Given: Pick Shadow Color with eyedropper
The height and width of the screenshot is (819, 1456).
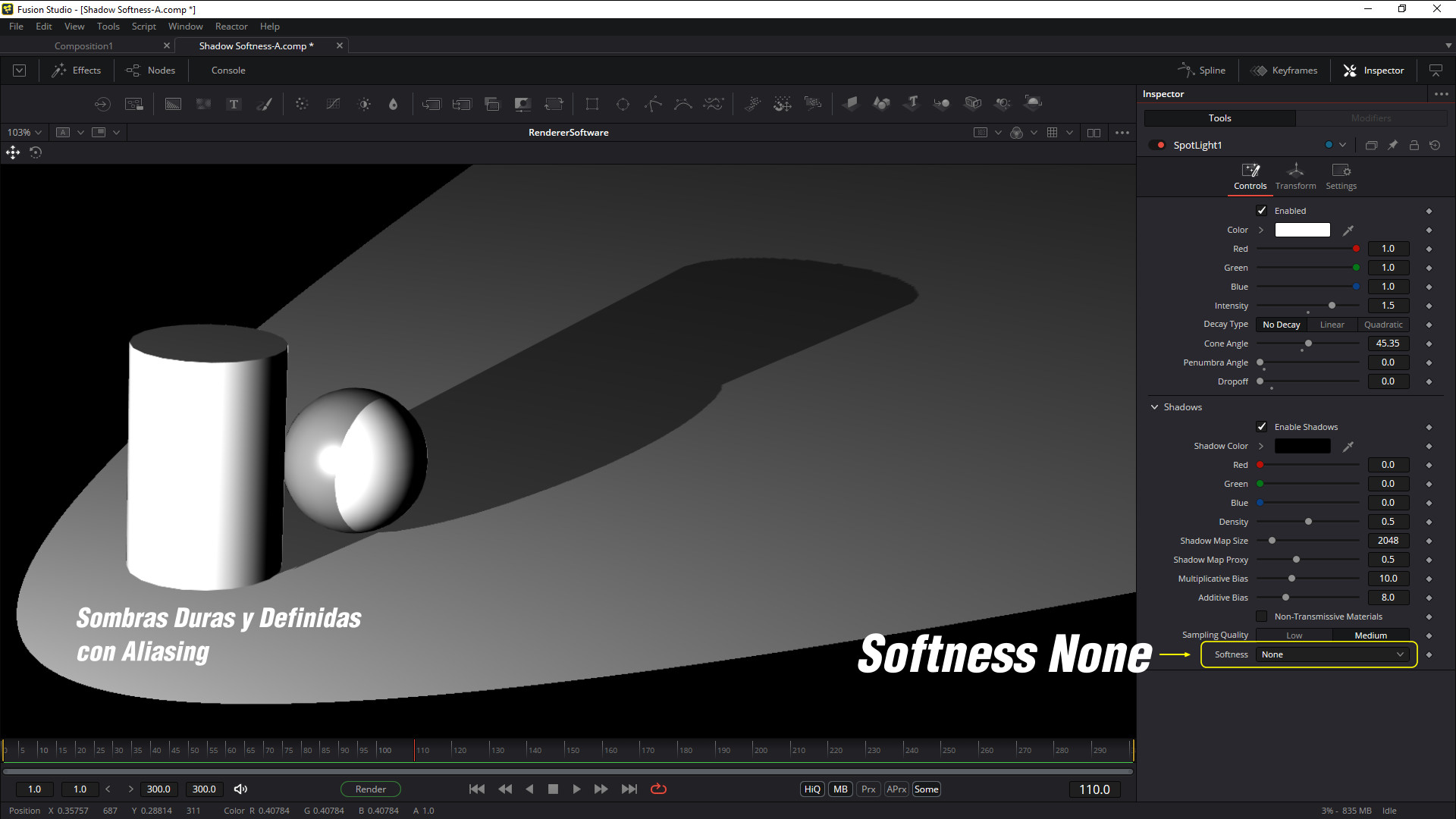Looking at the screenshot, I should 1348,446.
